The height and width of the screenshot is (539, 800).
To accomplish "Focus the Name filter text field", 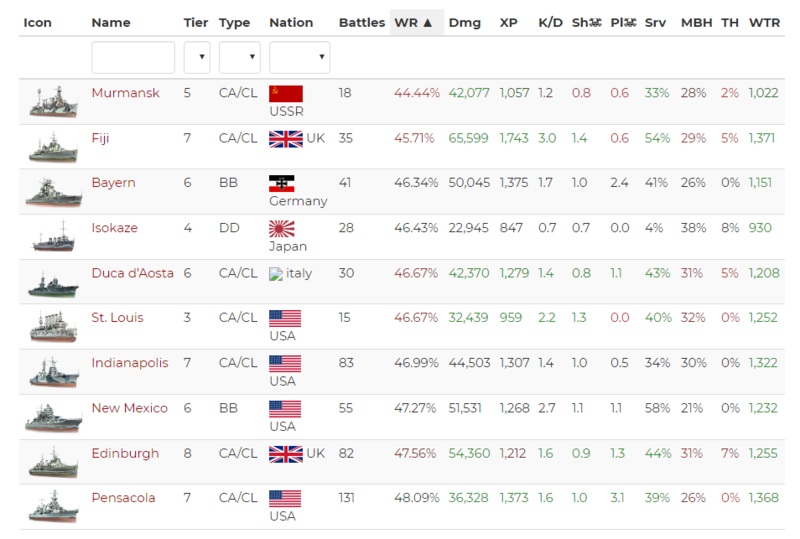I will coord(133,58).
